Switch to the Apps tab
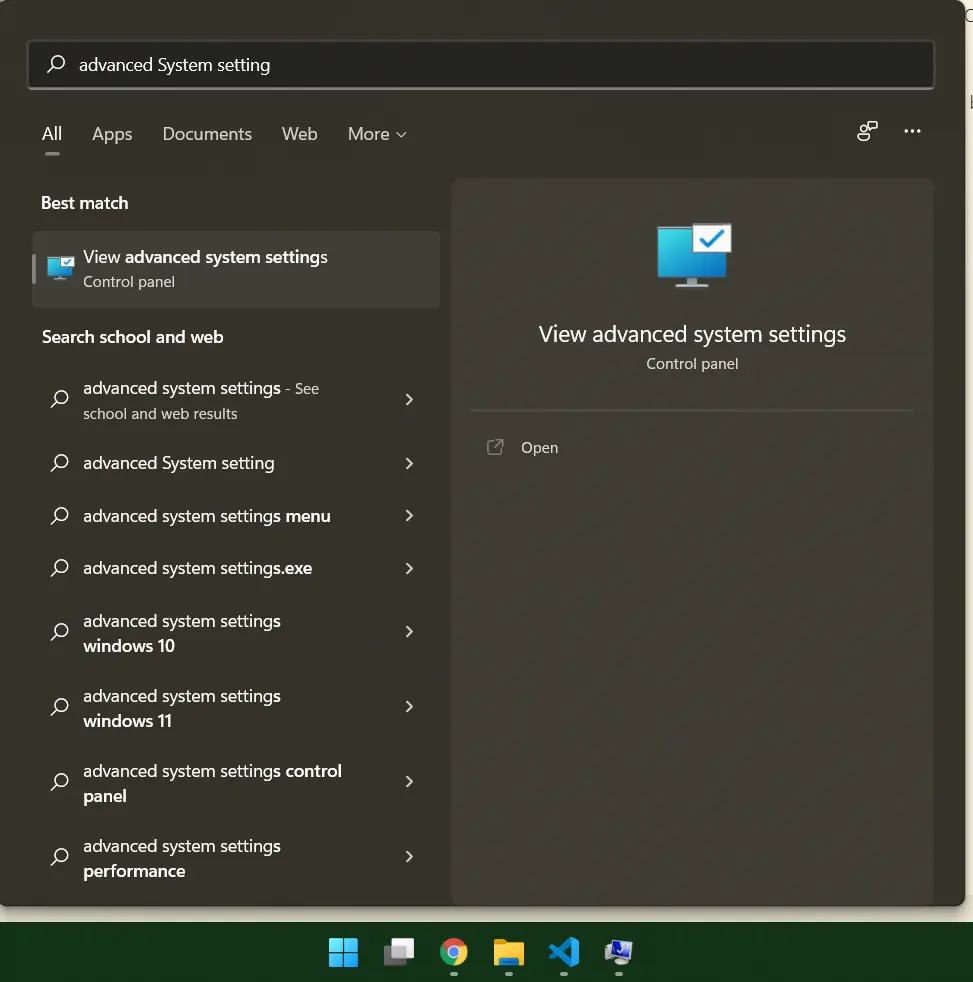The height and width of the screenshot is (982, 973). coord(112,134)
